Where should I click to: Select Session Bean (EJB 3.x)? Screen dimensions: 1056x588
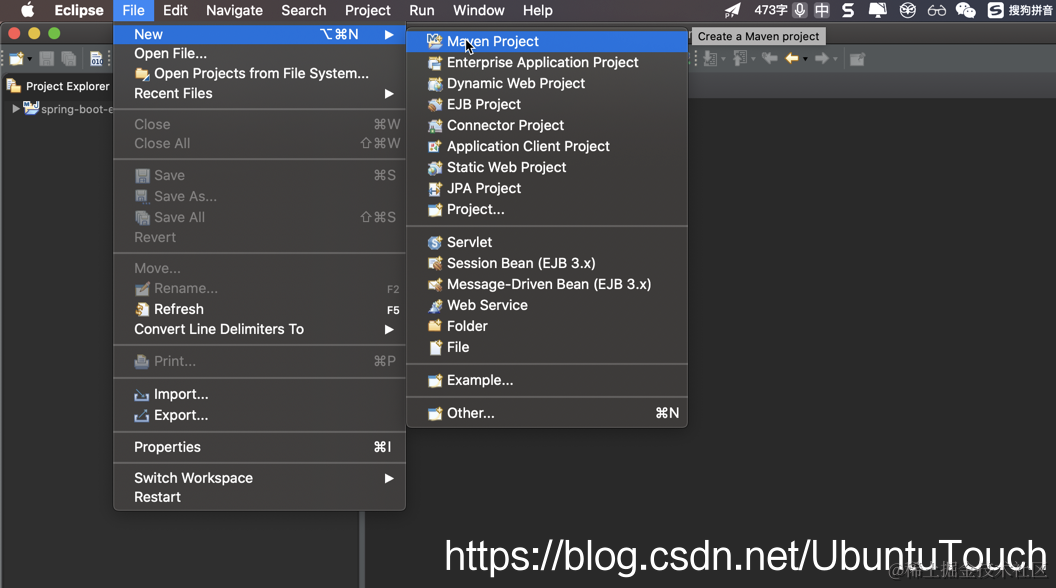(x=547, y=263)
